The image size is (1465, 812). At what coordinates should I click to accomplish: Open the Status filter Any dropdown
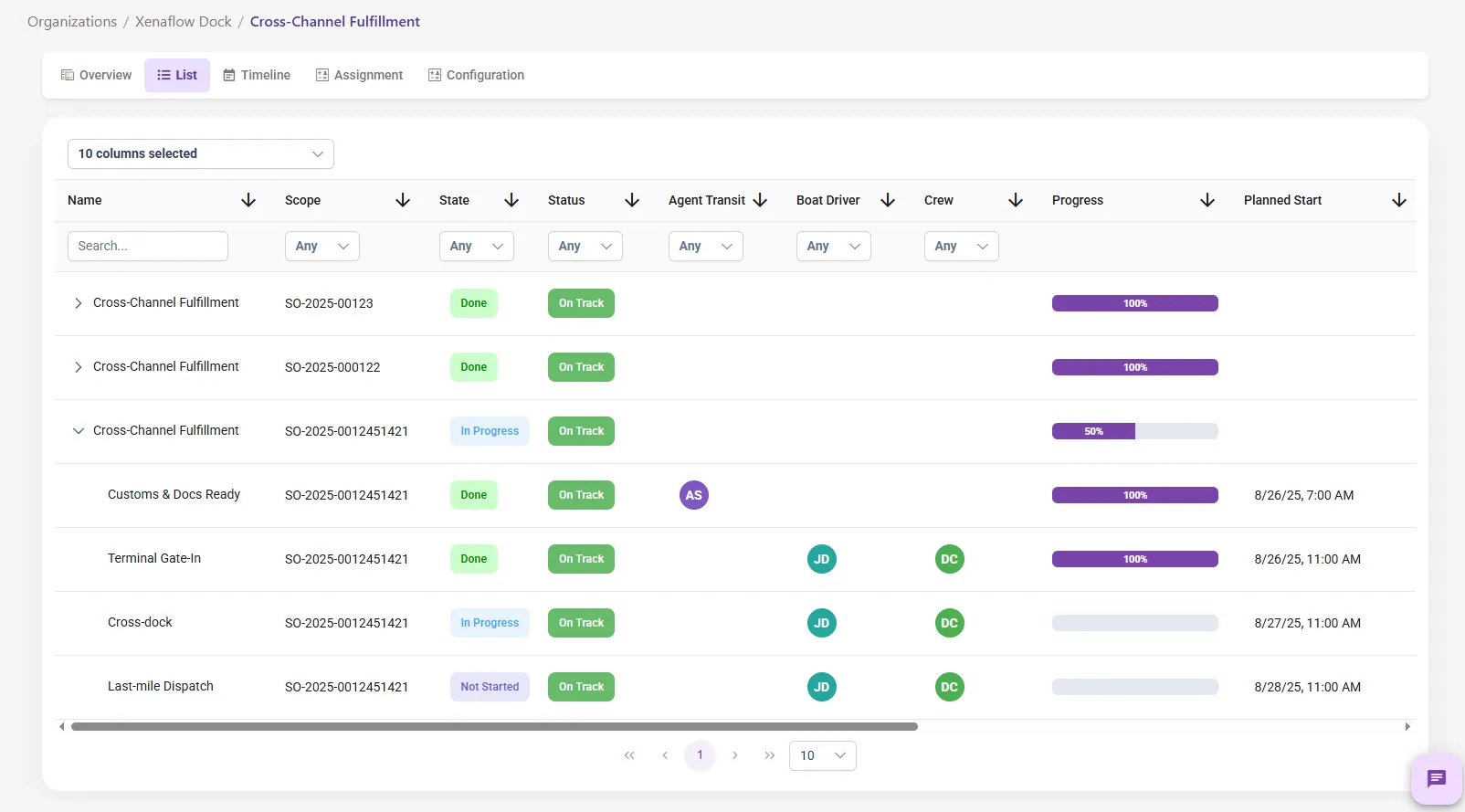[585, 246]
